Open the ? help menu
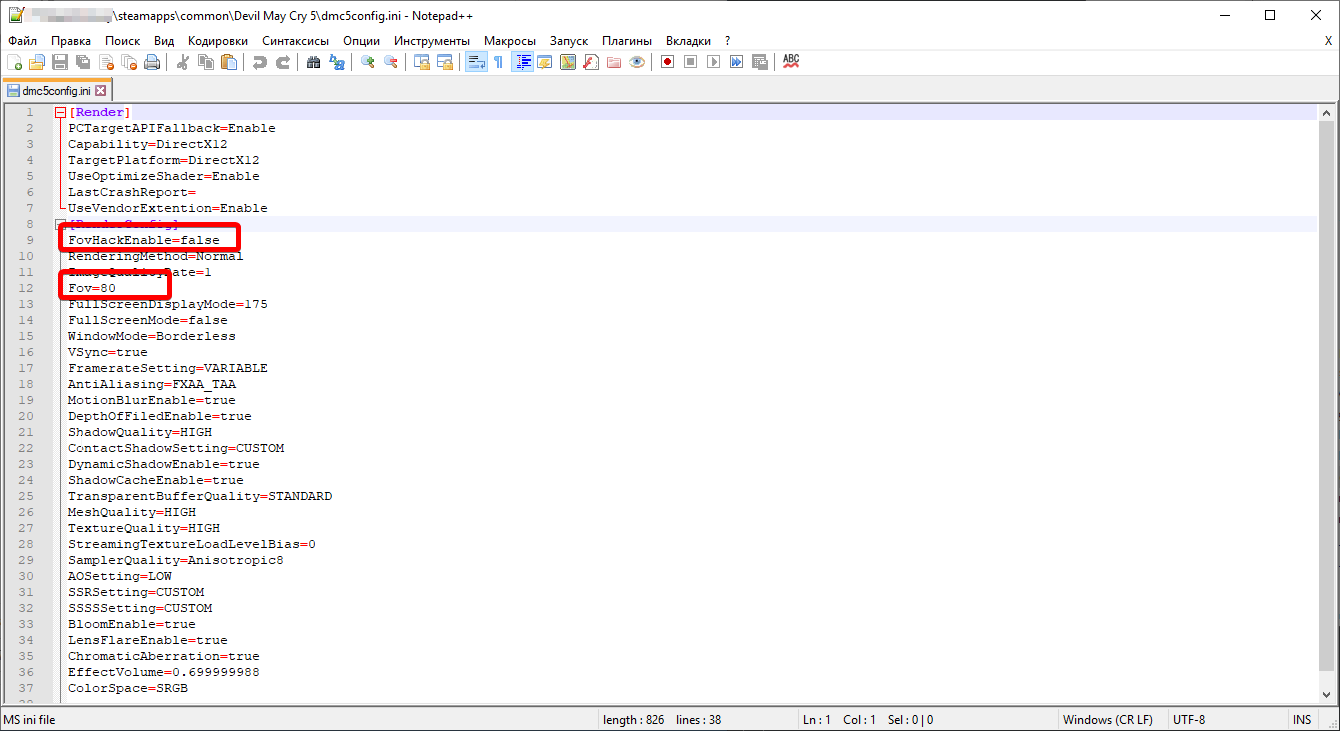 click(727, 41)
